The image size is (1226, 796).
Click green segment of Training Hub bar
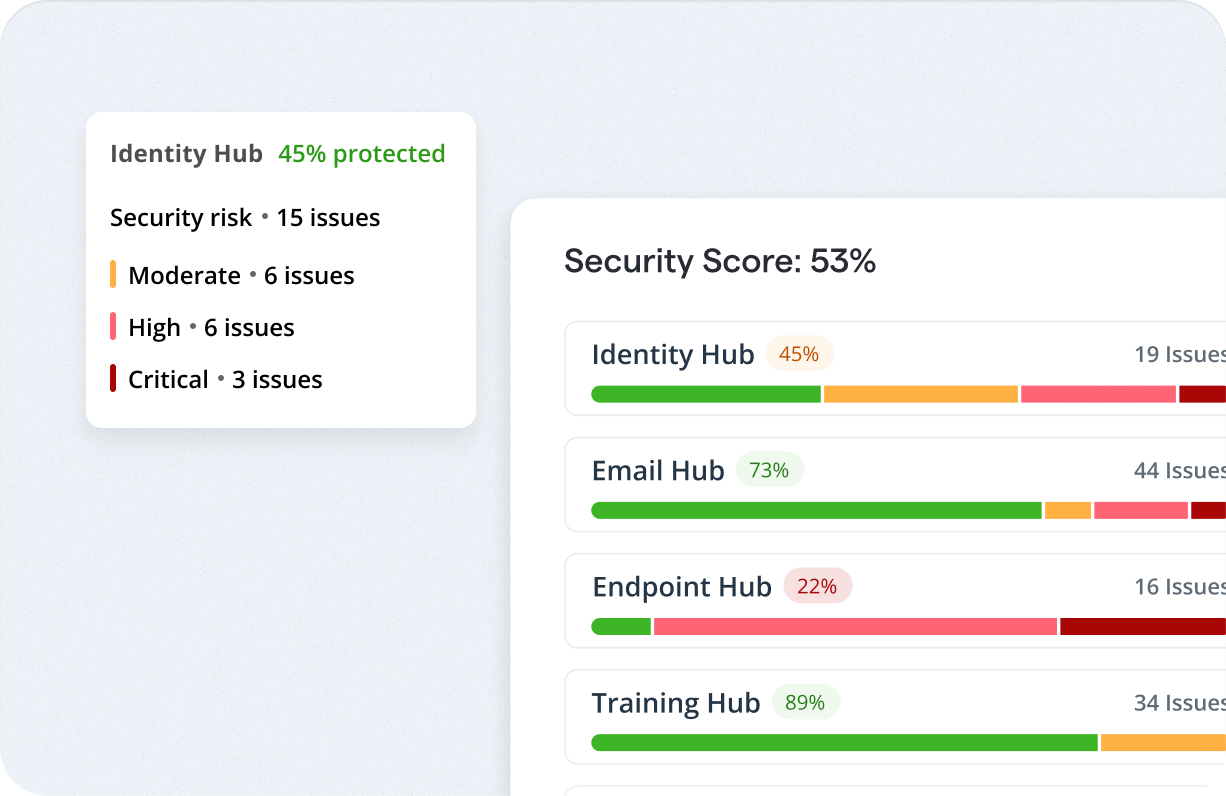845,742
